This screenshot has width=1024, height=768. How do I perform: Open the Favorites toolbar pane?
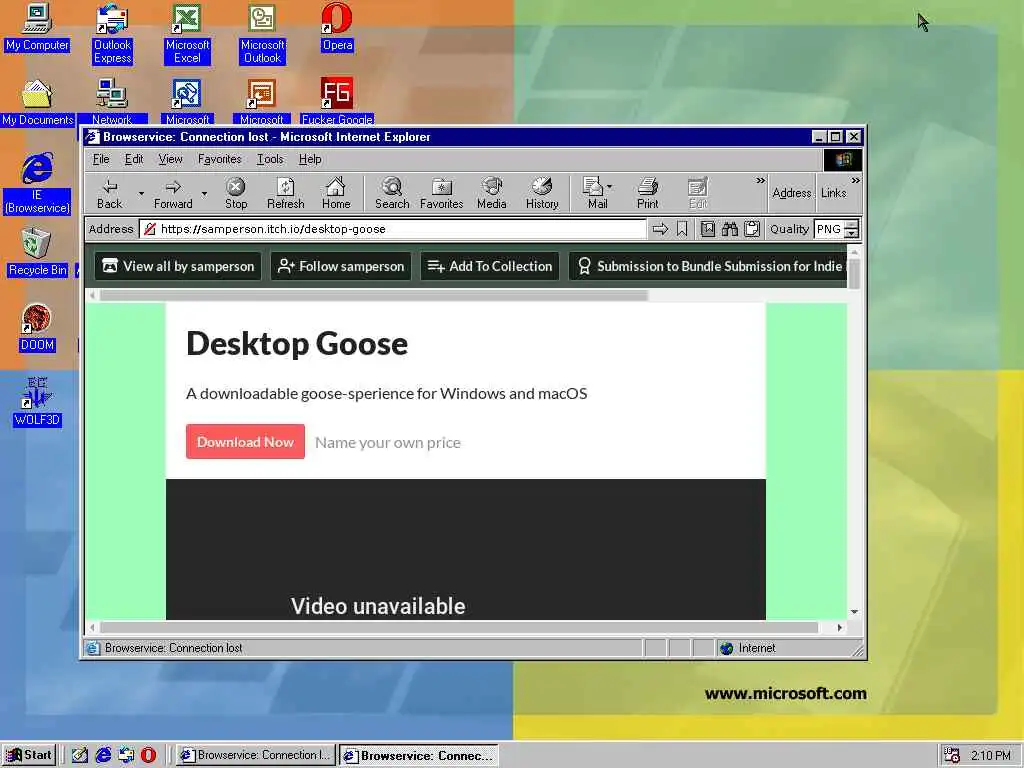click(441, 193)
